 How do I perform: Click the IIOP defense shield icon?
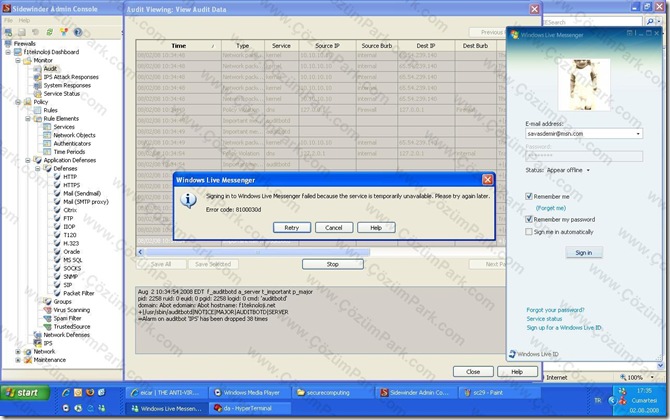[x=57, y=226]
